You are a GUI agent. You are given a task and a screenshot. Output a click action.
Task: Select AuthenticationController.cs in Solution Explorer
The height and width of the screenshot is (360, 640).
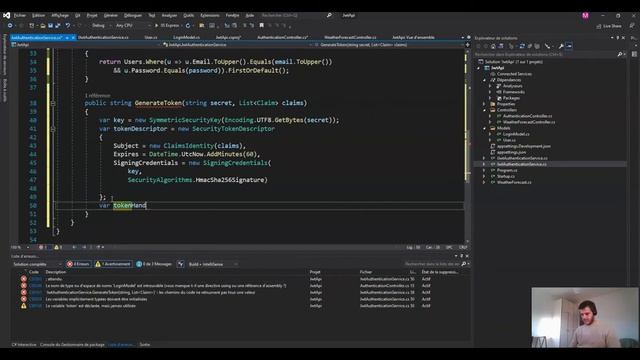click(527, 116)
